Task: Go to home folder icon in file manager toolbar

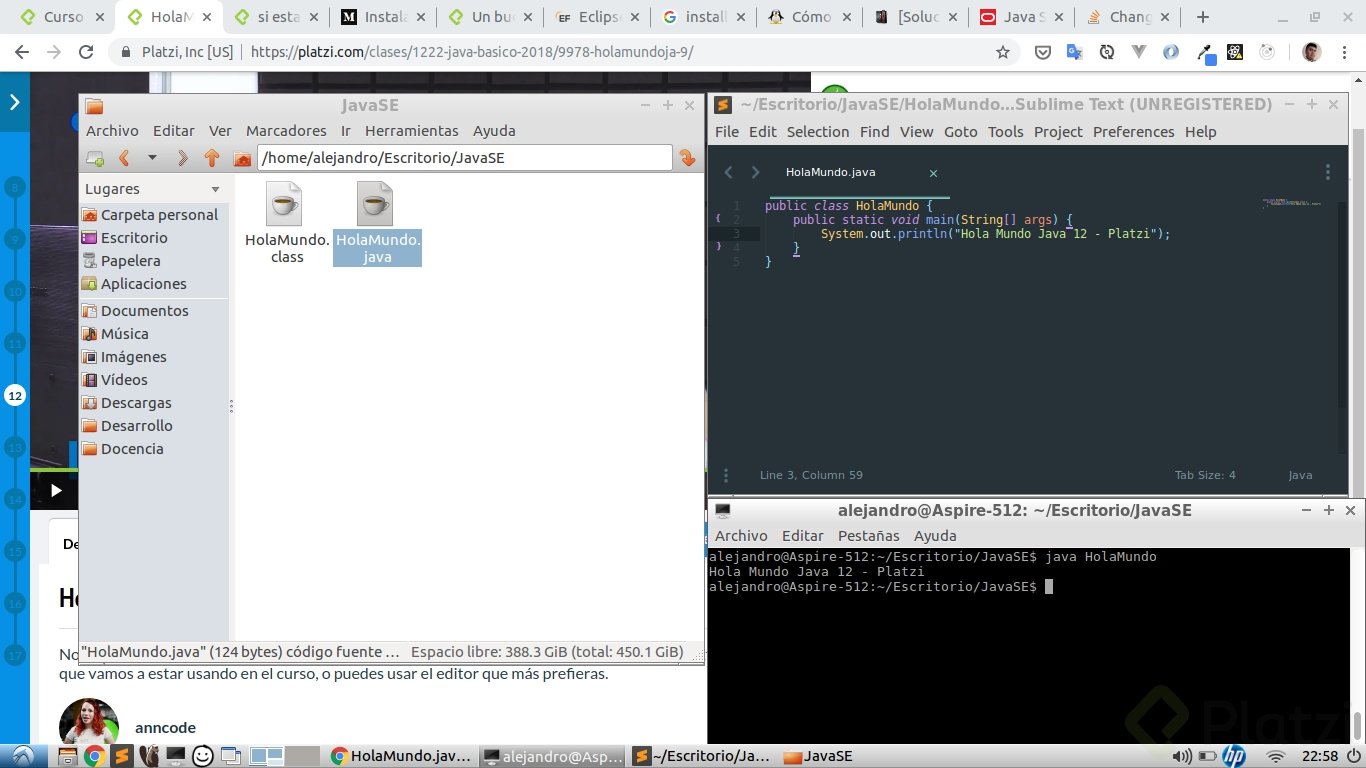Action: pyautogui.click(x=242, y=158)
